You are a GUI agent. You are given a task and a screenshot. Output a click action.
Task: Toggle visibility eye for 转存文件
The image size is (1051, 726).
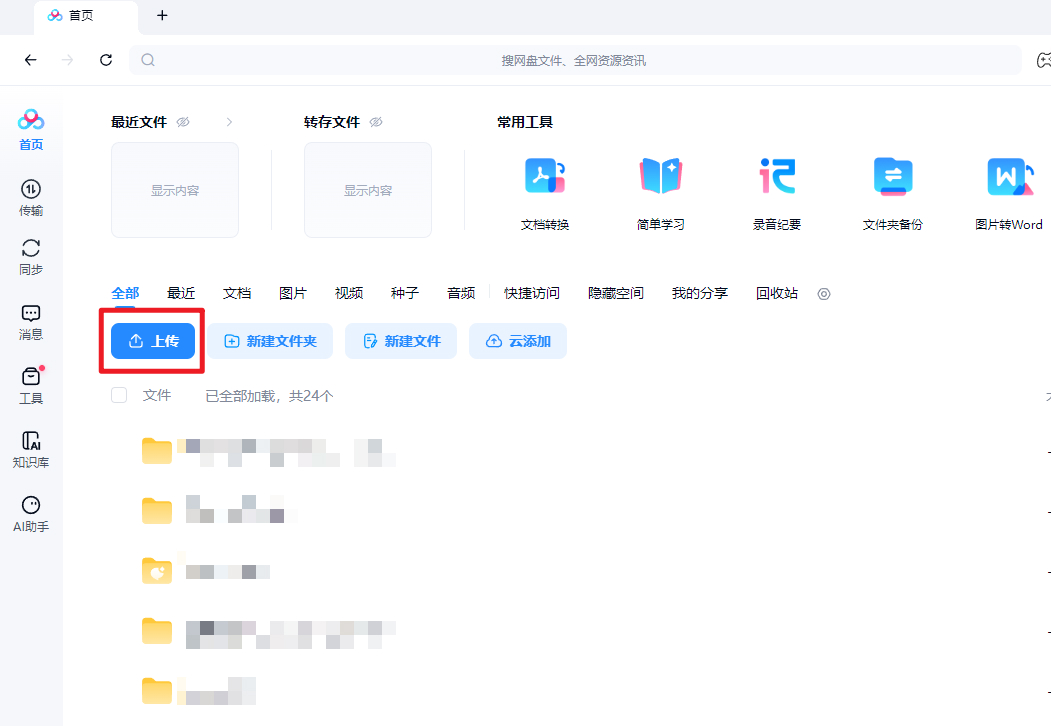pyautogui.click(x=376, y=122)
